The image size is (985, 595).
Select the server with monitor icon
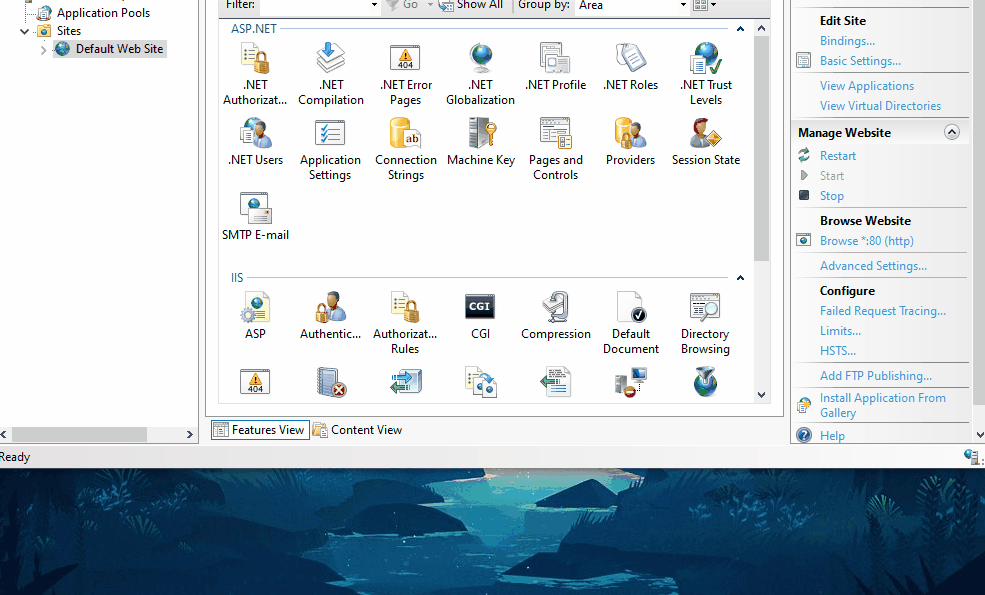pyautogui.click(x=631, y=382)
